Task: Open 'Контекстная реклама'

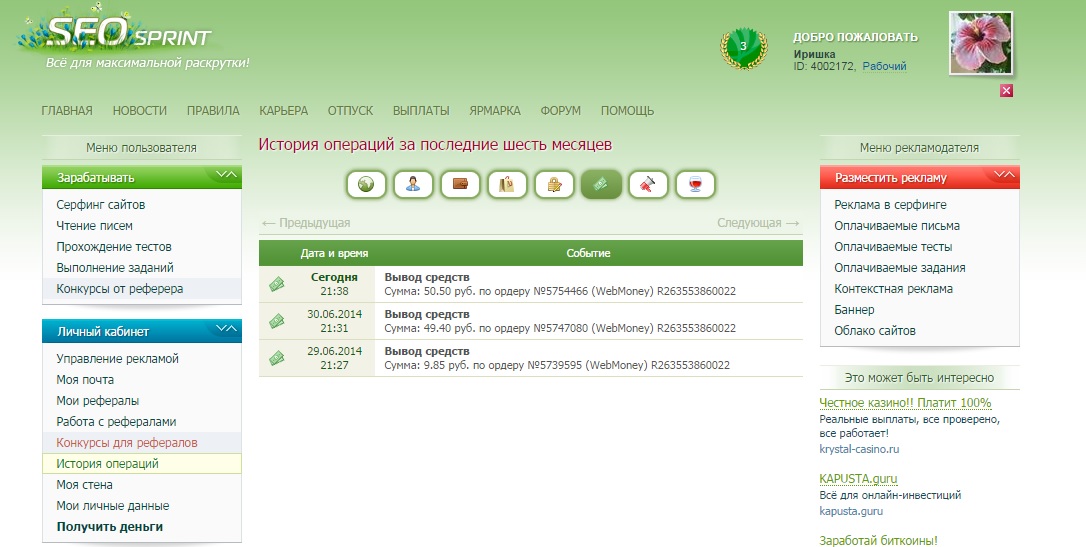Action: [x=893, y=289]
